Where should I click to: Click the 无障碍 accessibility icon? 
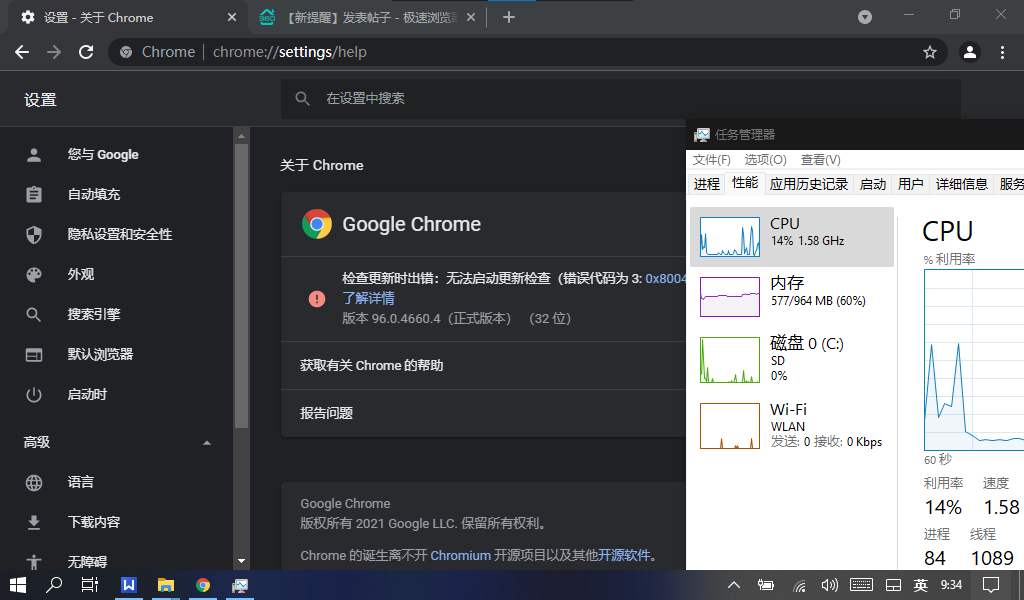click(x=34, y=561)
